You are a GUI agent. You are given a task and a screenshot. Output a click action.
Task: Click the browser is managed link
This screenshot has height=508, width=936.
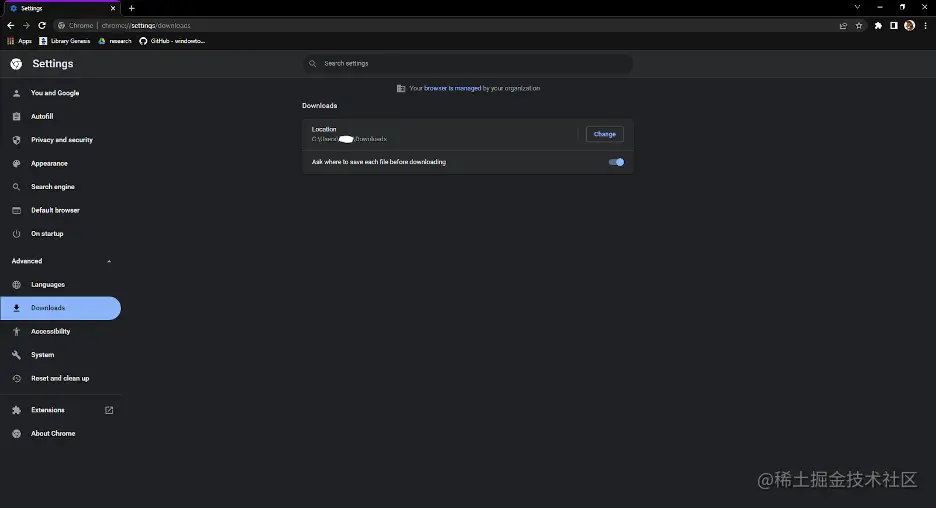tap(452, 88)
